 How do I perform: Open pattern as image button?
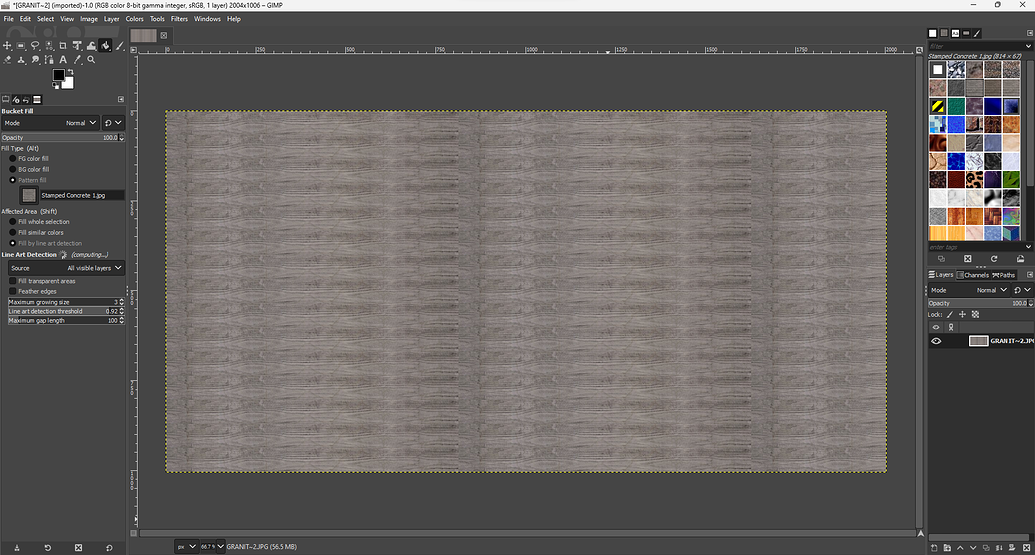1020,259
